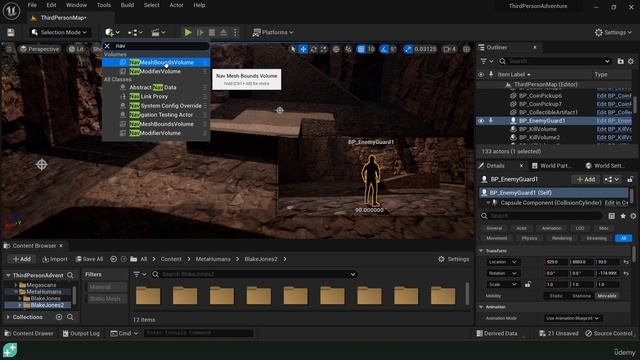This screenshot has height=360, width=640.
Task: Start Play in Editor with green arrow
Action: pos(188,32)
